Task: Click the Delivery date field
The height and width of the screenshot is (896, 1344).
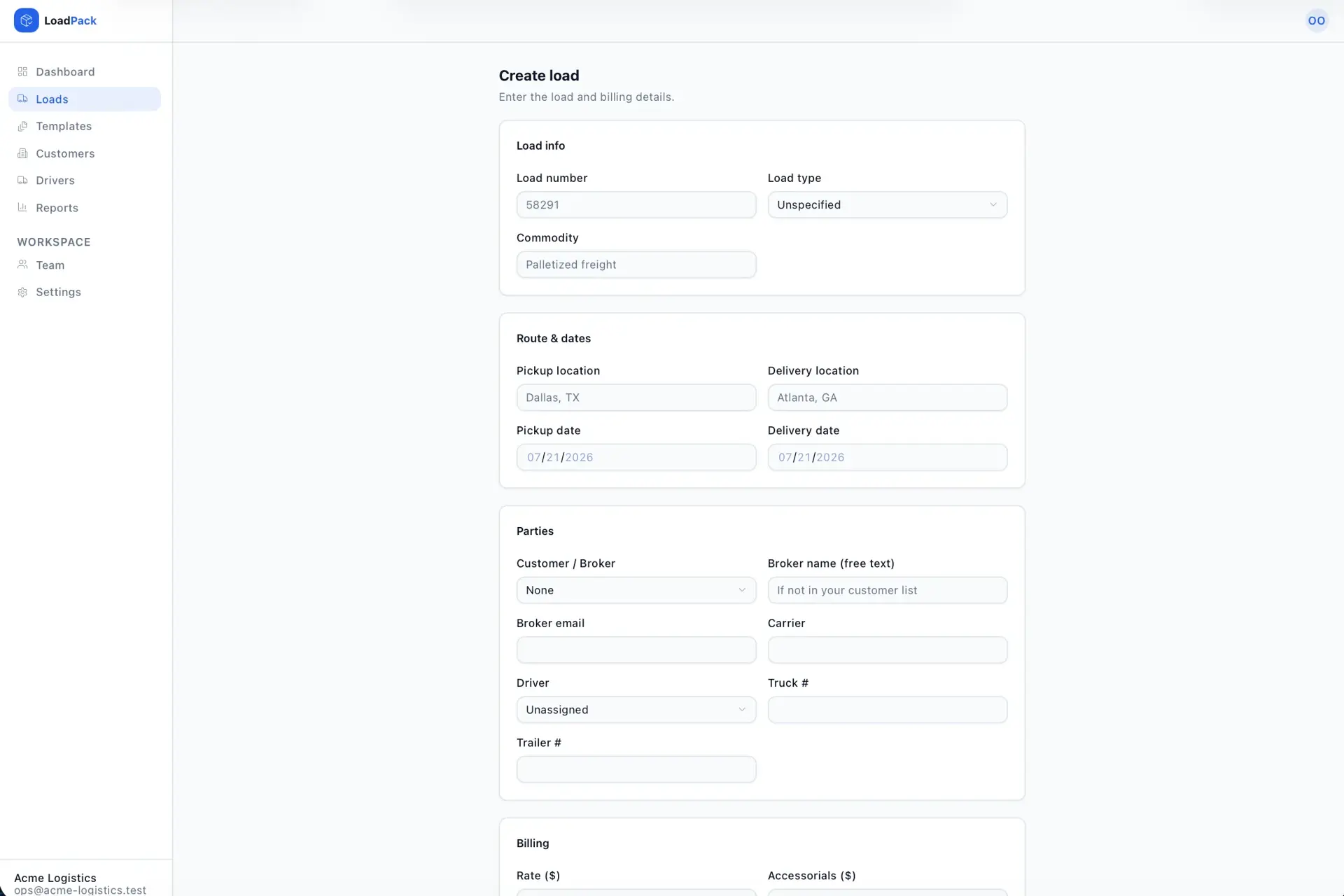Action: (887, 457)
